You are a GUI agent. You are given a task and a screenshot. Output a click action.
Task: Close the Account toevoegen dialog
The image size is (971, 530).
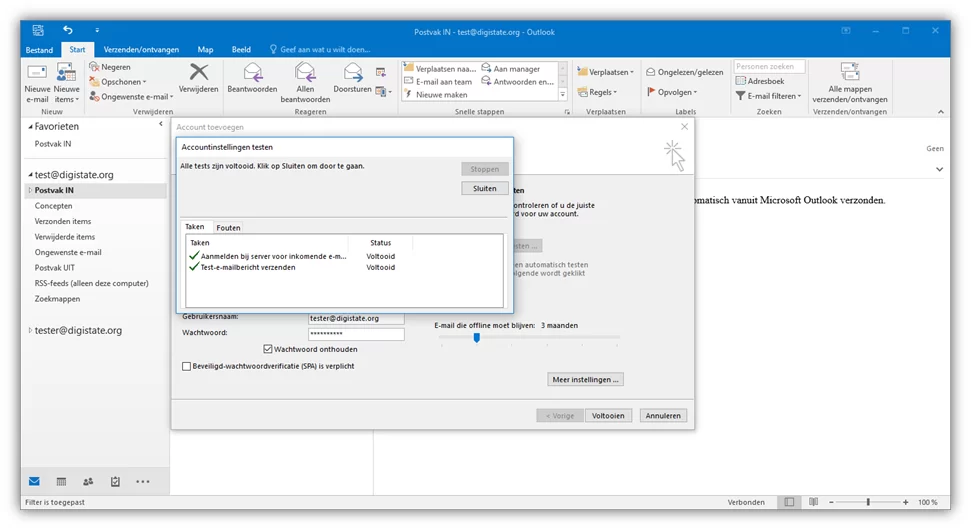click(x=684, y=126)
